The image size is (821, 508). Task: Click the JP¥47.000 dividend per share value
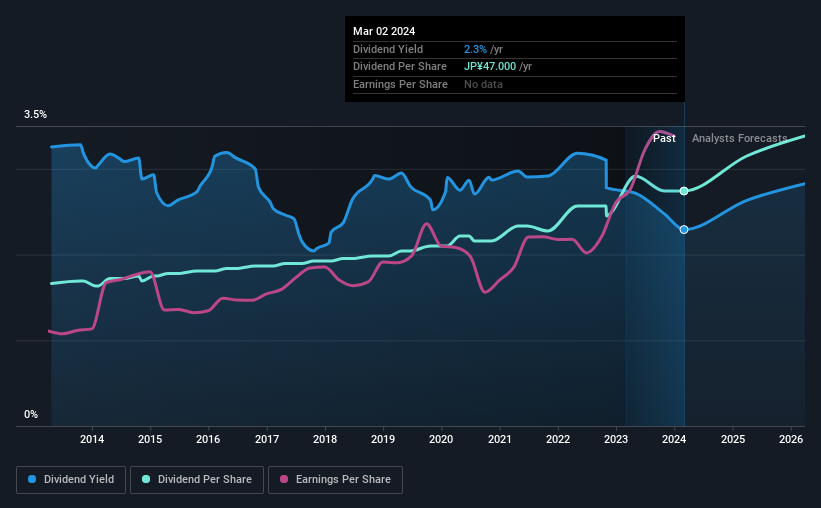[490, 67]
